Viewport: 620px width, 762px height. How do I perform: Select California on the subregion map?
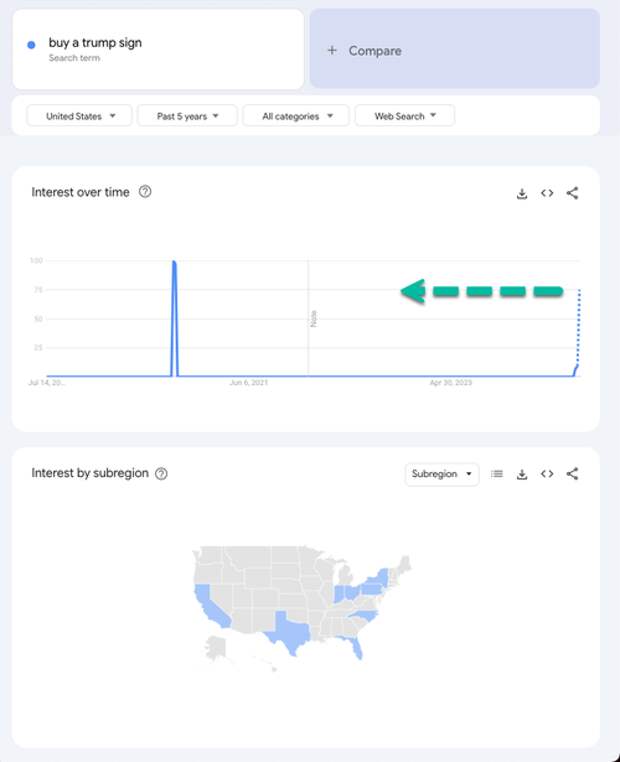coord(212,607)
